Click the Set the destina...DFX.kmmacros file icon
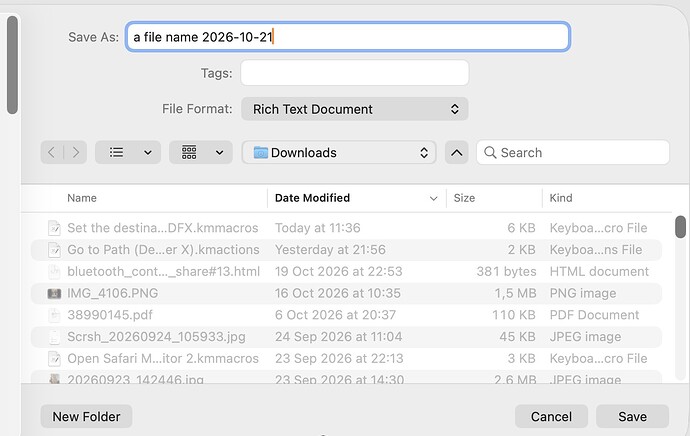The height and width of the screenshot is (436, 690). (54, 228)
